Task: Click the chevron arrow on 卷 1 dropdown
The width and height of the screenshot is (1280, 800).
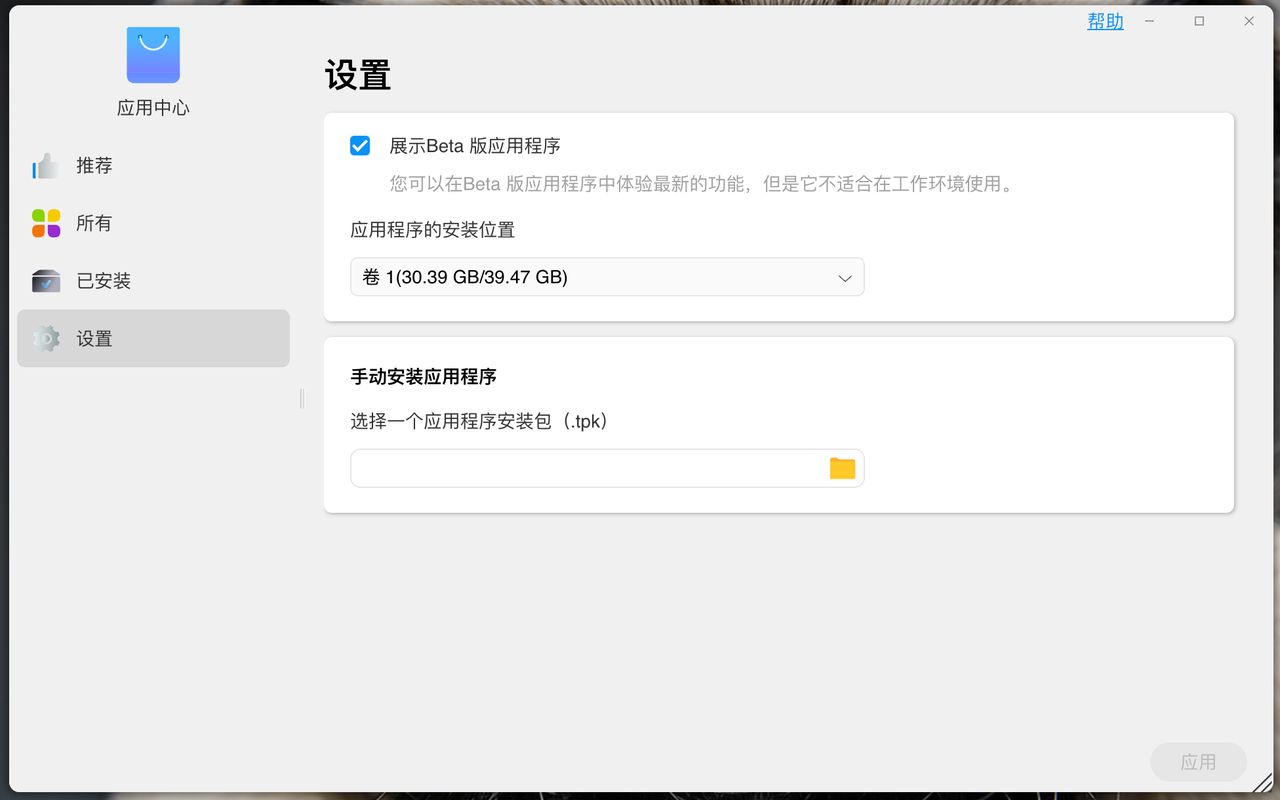Action: 845,278
